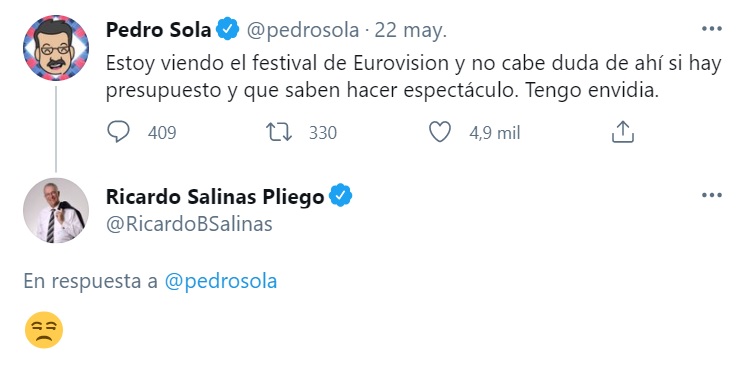
Task: Open more options menu on Pedro's tweet
Action: tap(711, 29)
